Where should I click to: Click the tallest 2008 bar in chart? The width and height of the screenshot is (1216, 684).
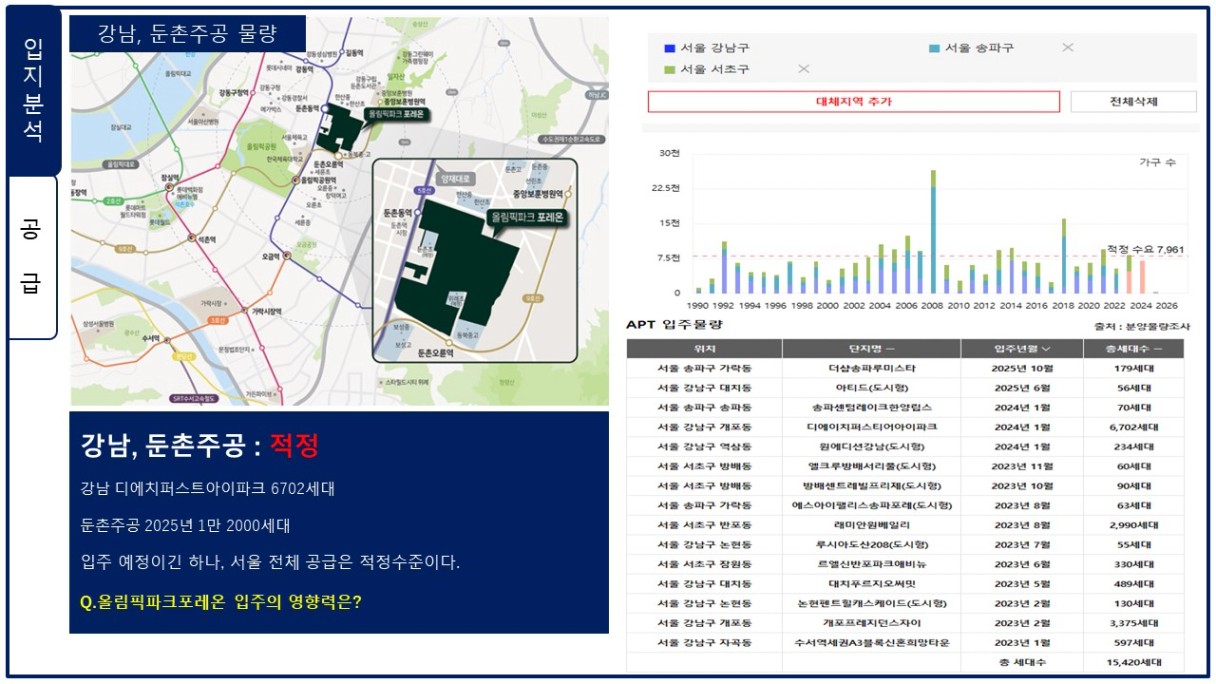click(x=933, y=232)
